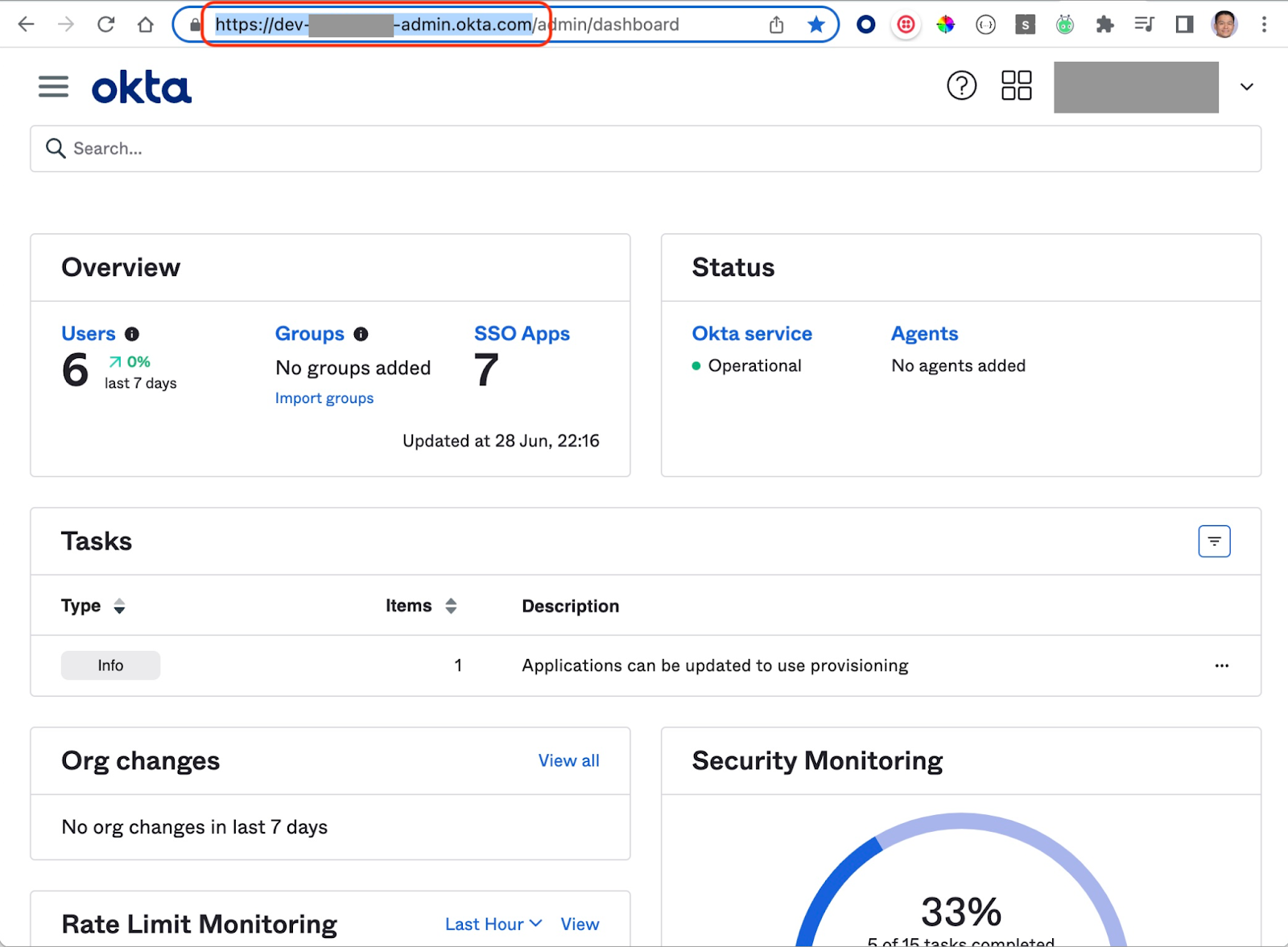Click 'Applications can be updated to use provisioning'
The height and width of the screenshot is (947, 1288).
[715, 665]
